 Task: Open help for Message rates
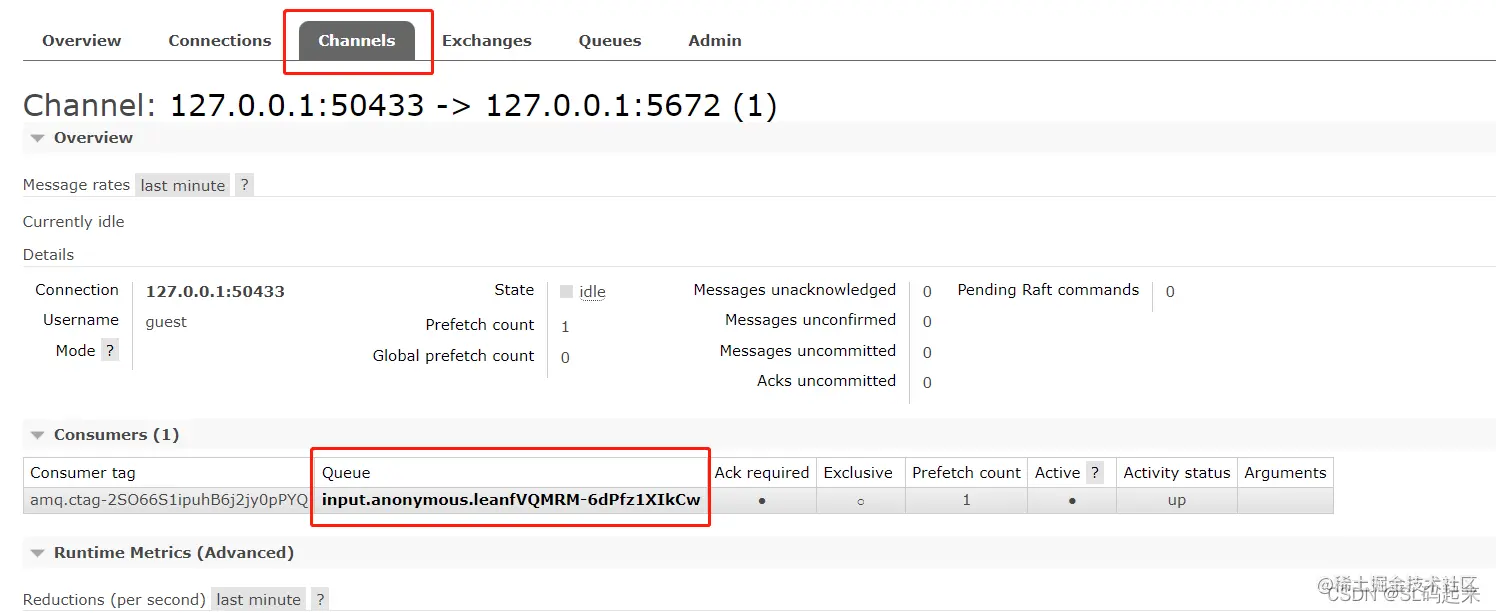point(244,185)
